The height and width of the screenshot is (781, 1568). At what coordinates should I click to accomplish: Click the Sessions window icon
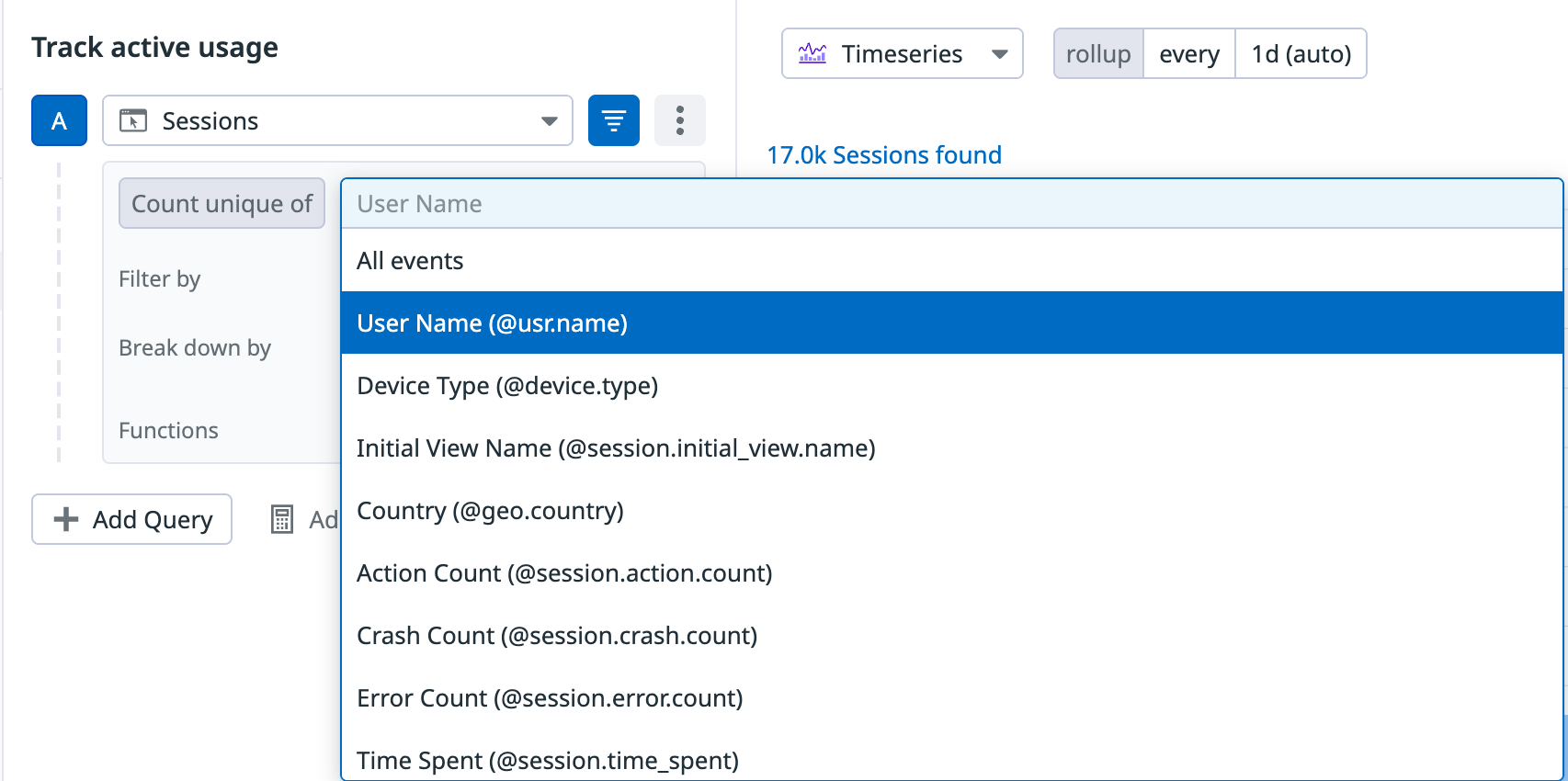(x=133, y=120)
